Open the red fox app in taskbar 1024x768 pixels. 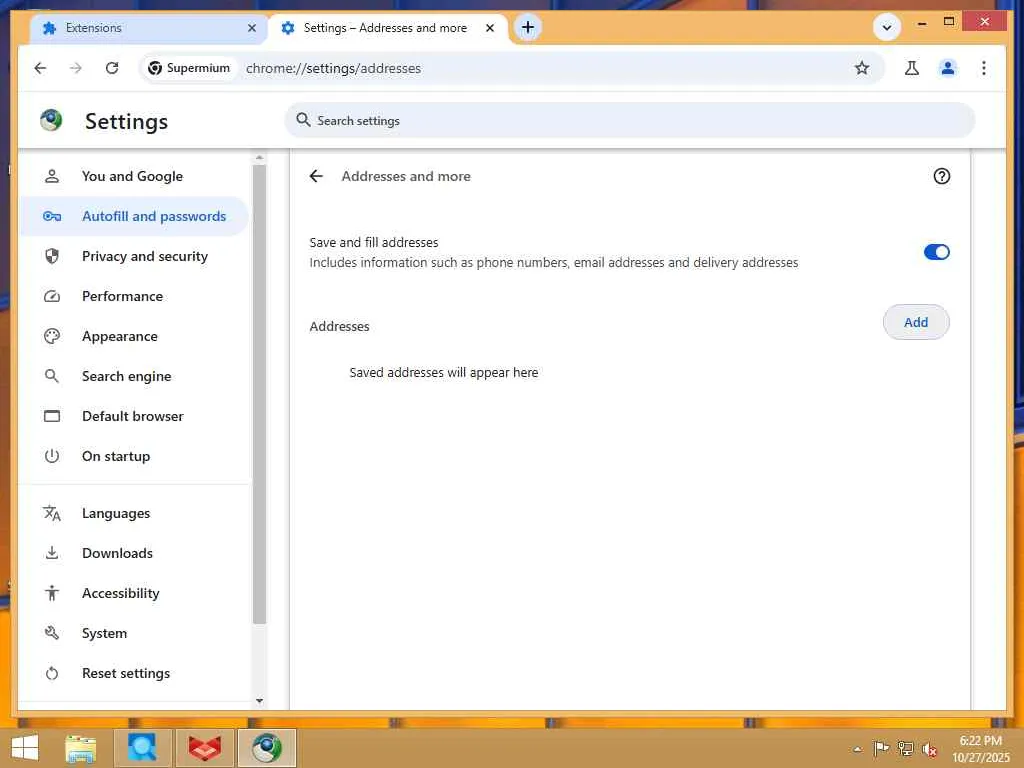click(x=204, y=748)
